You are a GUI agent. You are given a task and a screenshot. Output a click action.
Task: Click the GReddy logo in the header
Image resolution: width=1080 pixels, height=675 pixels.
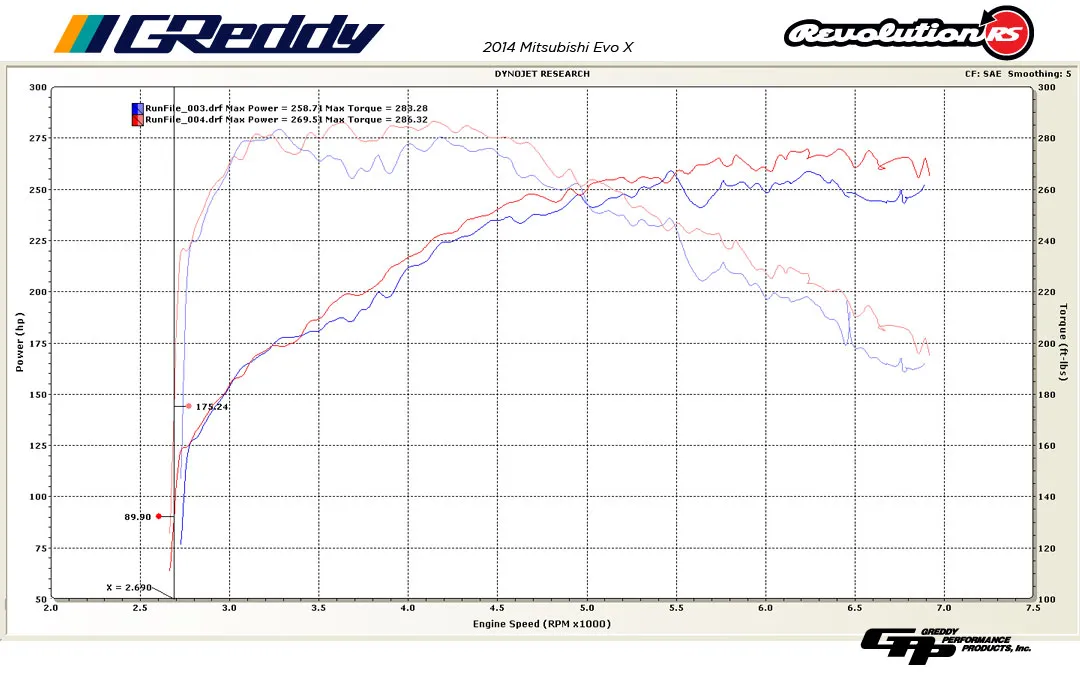point(218,34)
